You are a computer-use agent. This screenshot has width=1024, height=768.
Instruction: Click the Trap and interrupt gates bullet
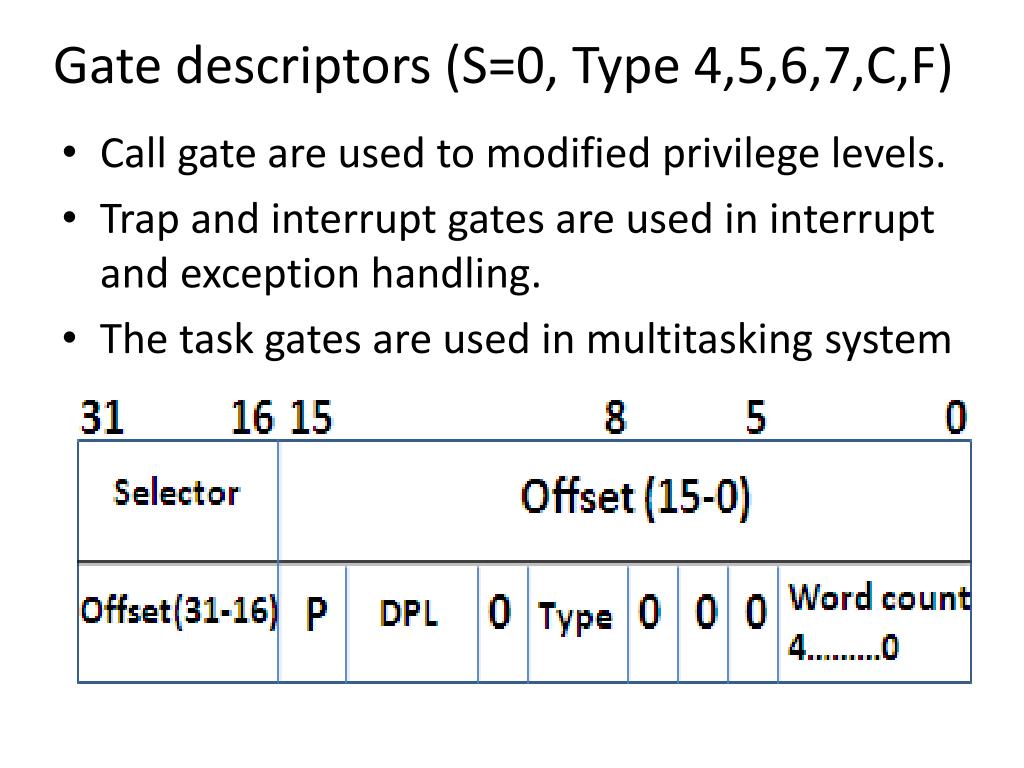click(x=517, y=246)
